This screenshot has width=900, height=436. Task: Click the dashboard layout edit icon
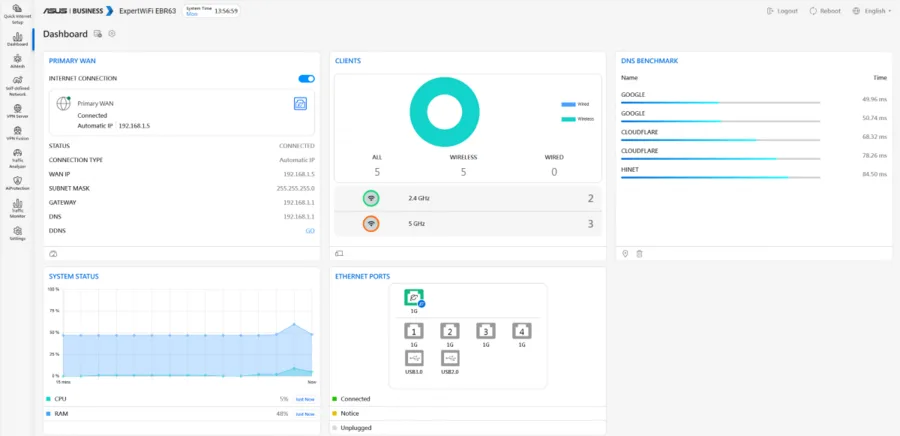click(98, 34)
